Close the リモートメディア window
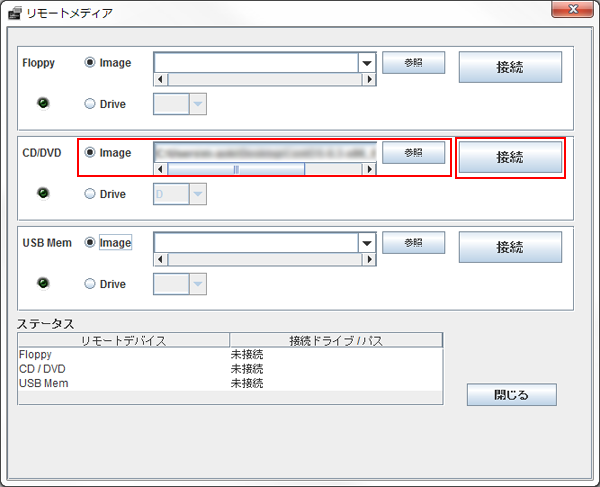 point(572,9)
